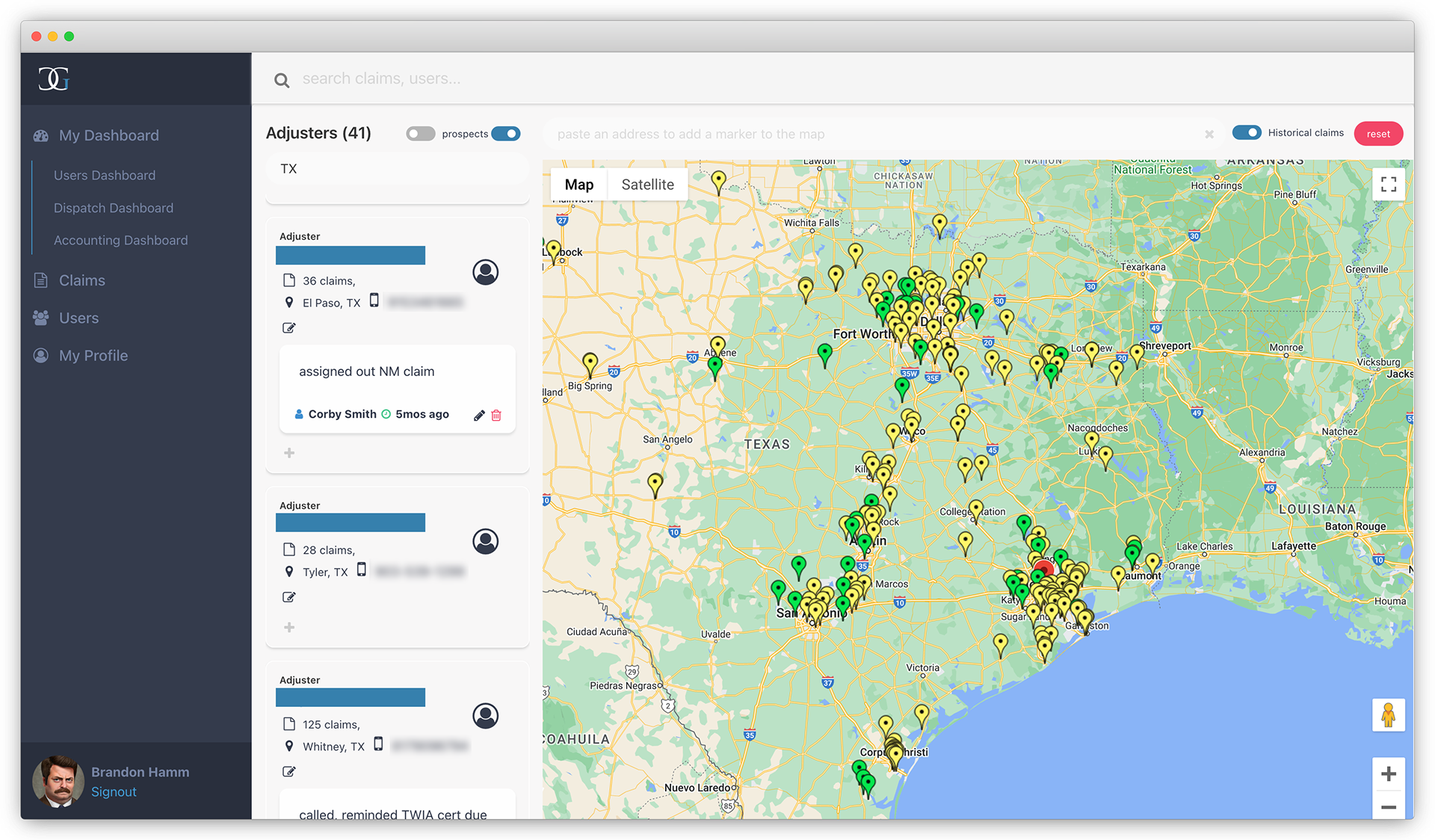This screenshot has height=840, width=1435.
Task: Click the search magnifier icon
Action: tap(282, 80)
